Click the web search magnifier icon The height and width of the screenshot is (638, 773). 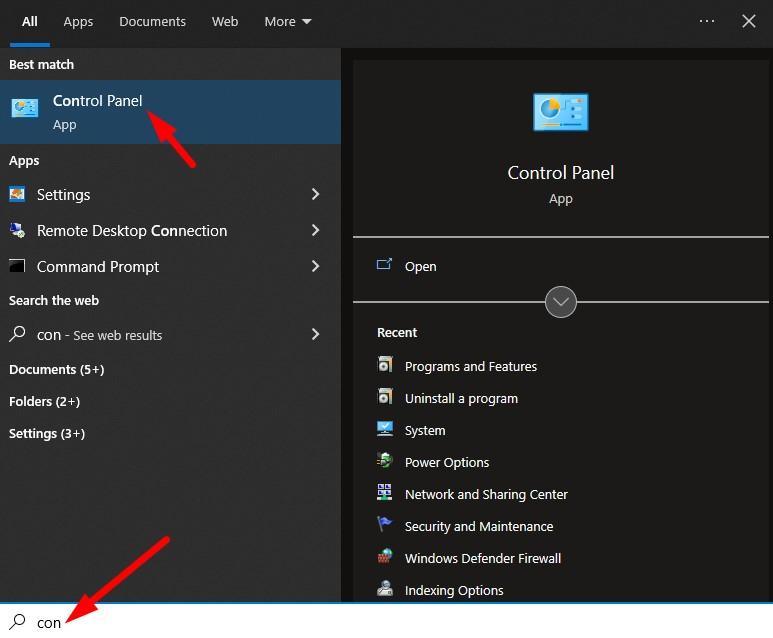click(17, 334)
